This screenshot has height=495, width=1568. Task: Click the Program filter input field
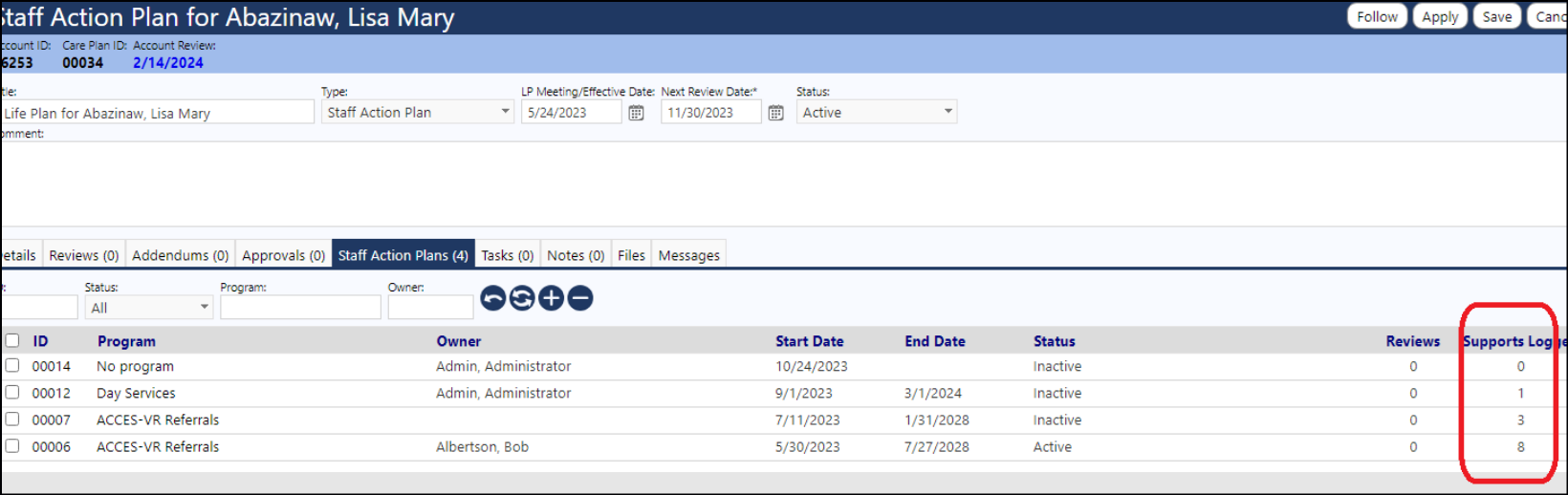point(300,308)
